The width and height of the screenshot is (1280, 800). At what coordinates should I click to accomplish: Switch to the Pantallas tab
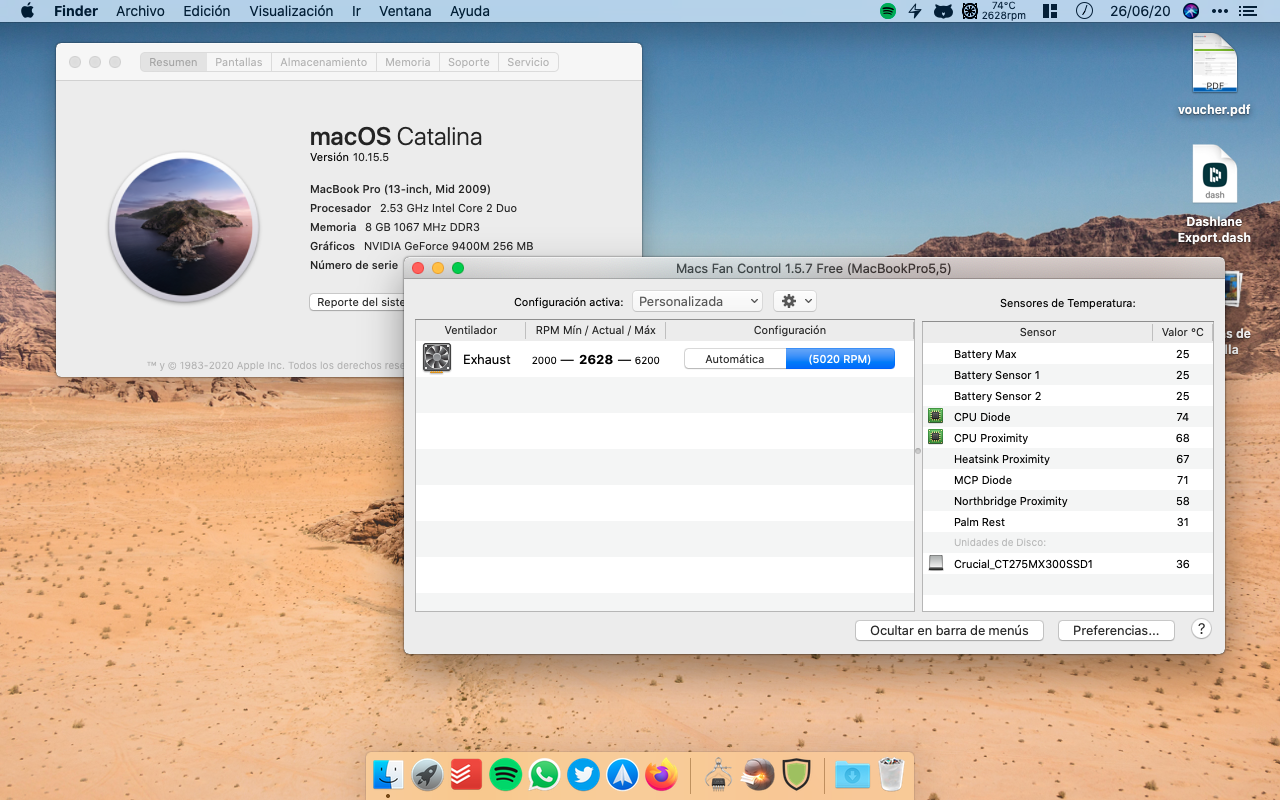239,62
